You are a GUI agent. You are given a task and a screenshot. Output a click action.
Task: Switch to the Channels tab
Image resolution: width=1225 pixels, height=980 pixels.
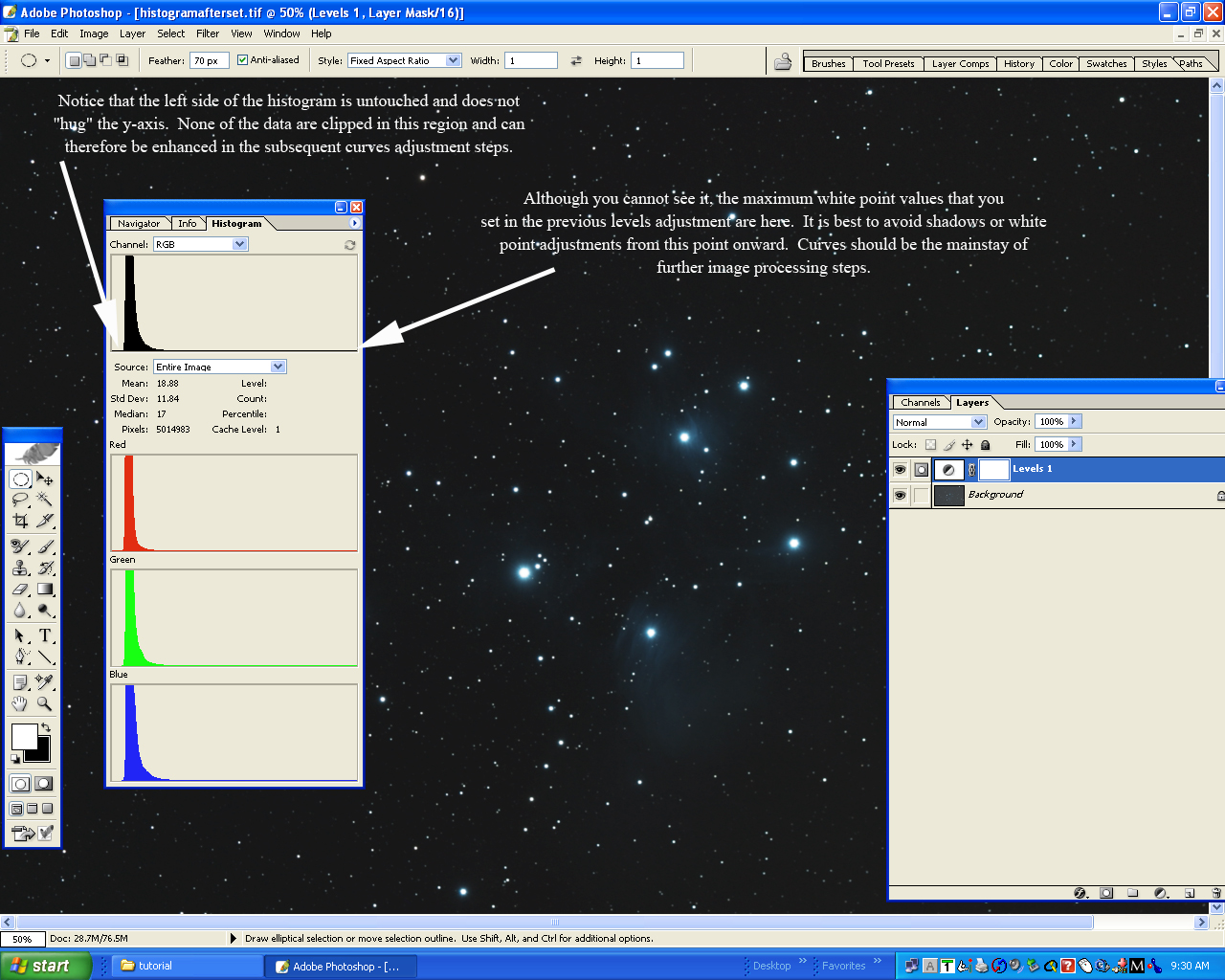920,403
